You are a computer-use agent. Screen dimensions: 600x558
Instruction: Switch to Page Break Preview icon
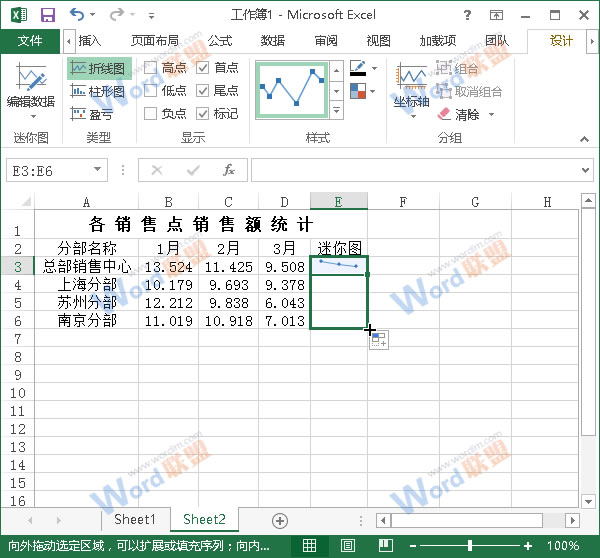pyautogui.click(x=386, y=545)
